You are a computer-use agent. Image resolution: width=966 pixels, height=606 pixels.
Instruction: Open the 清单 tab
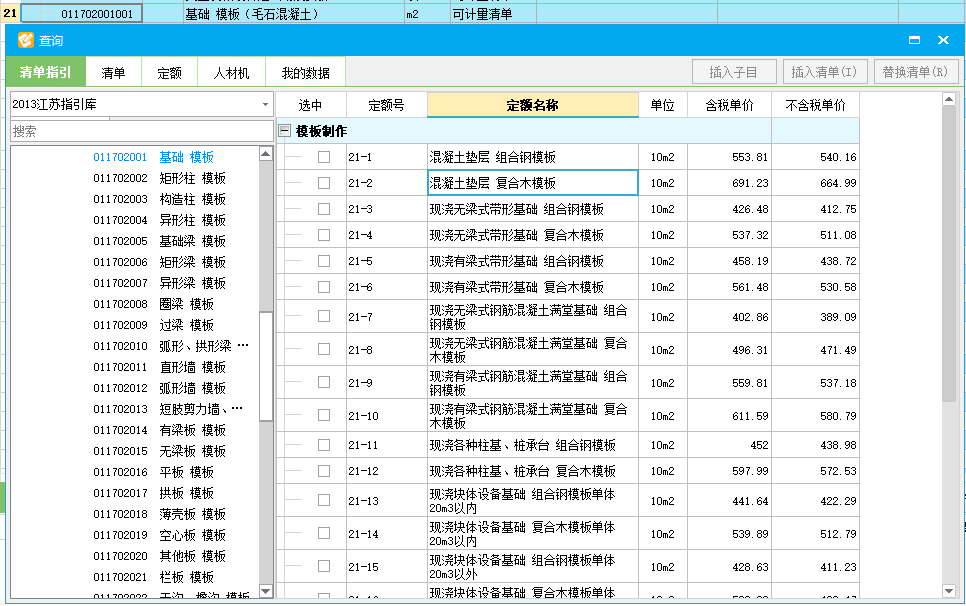[113, 73]
